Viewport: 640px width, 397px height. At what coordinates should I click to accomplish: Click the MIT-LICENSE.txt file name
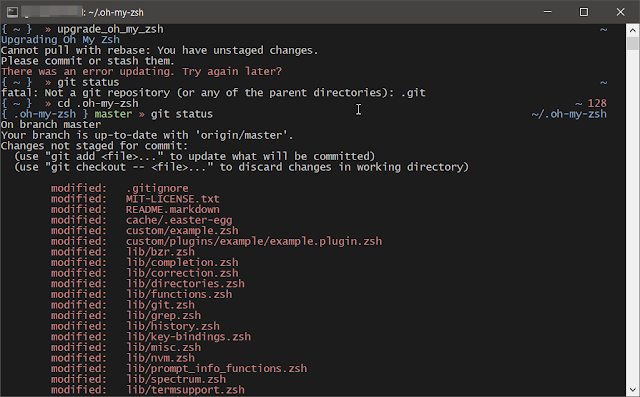click(x=173, y=199)
